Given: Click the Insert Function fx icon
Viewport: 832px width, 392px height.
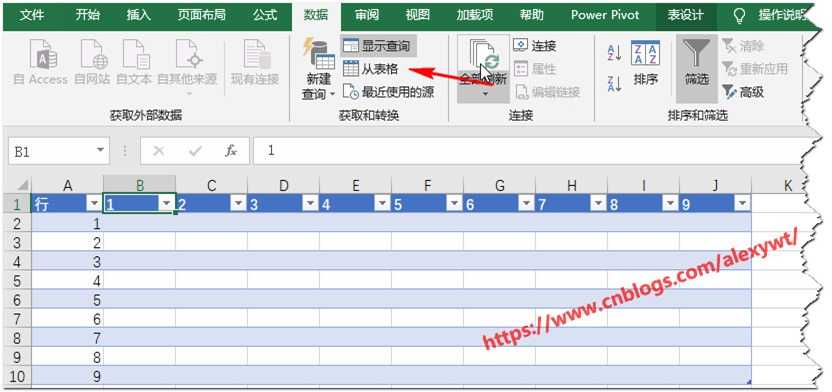Looking at the screenshot, I should click(x=231, y=151).
